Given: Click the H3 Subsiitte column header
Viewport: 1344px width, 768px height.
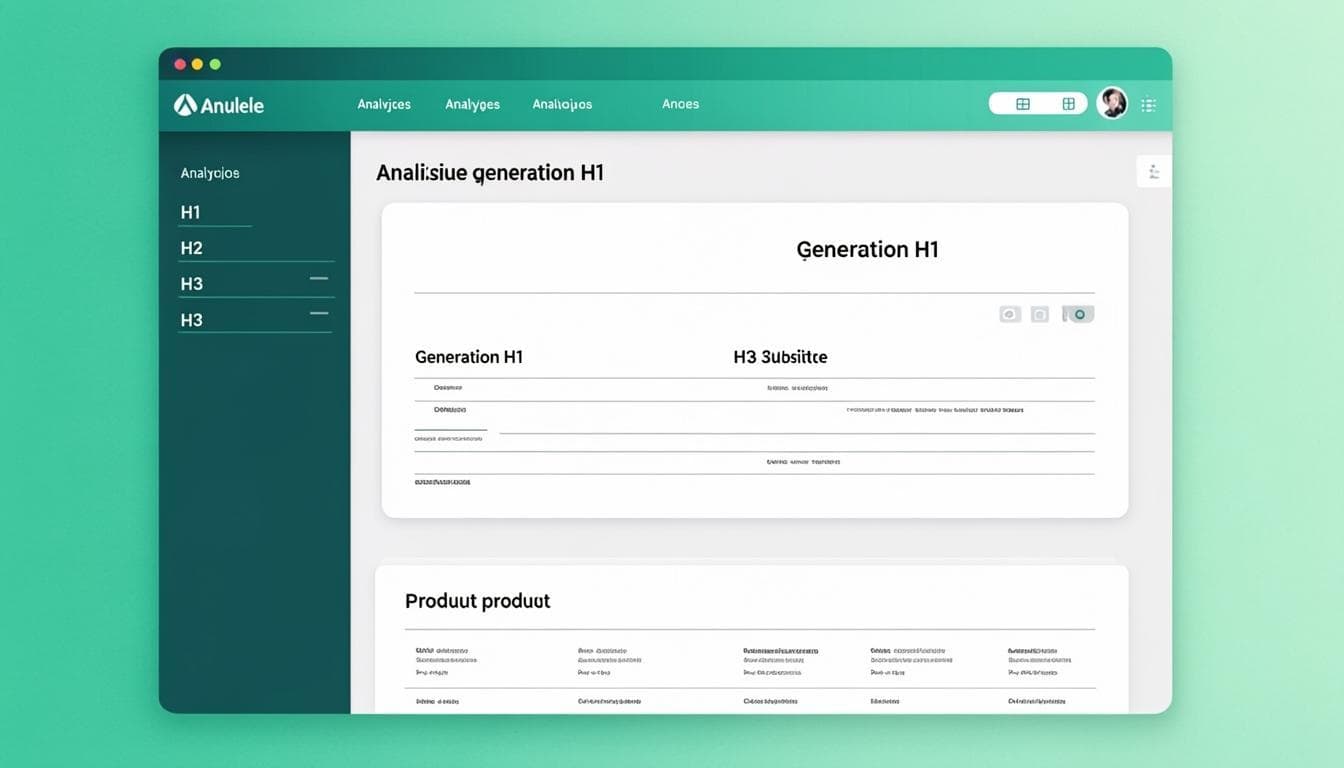Looking at the screenshot, I should click(780, 357).
